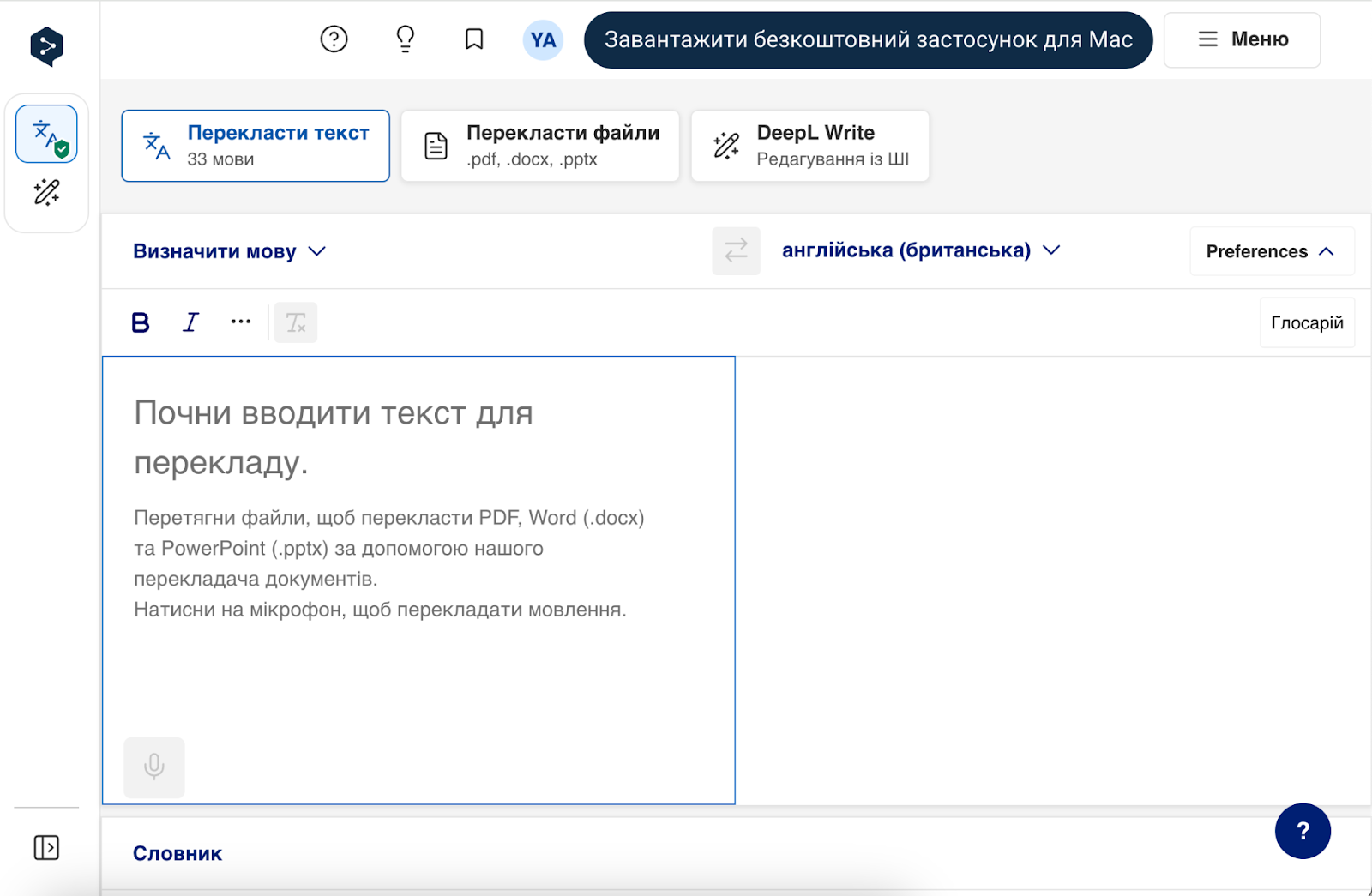Click the DeepL logo icon
This screenshot has width=1372, height=896.
coord(46,45)
